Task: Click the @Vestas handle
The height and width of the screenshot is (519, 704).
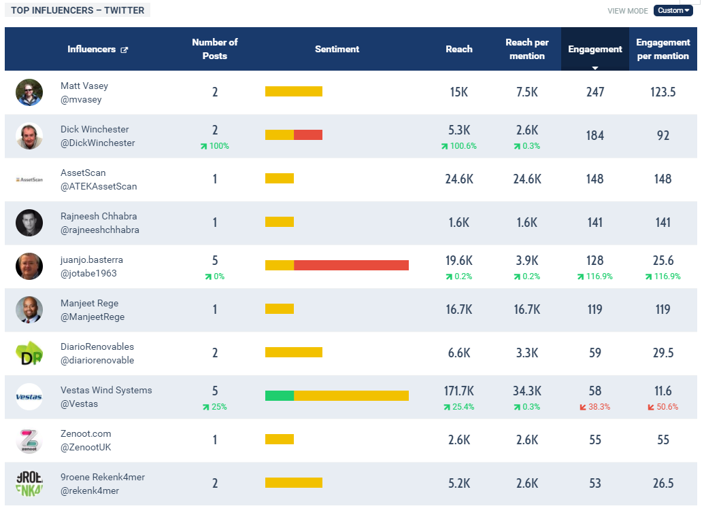Action: coord(79,404)
